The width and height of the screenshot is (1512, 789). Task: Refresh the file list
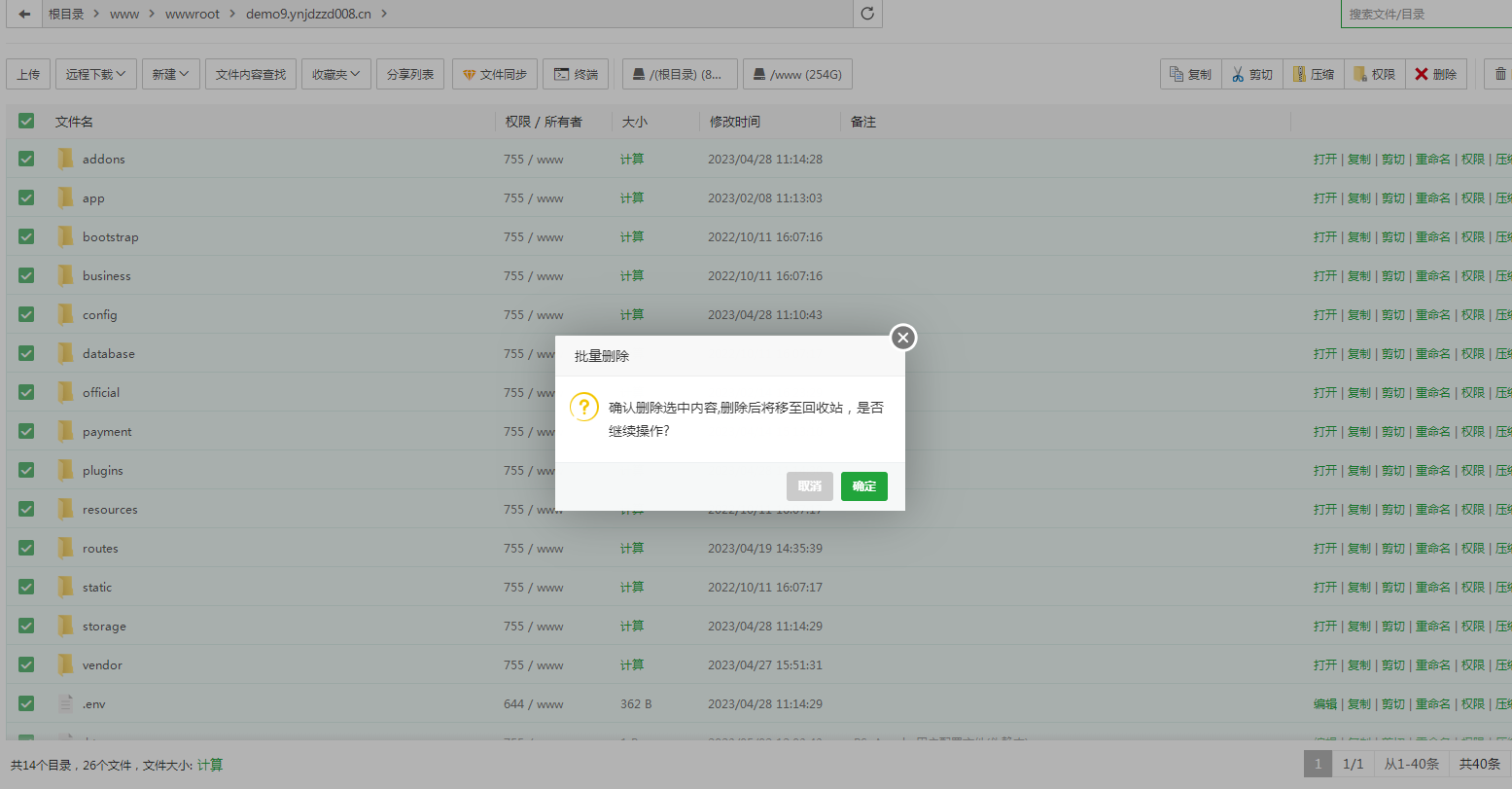[867, 14]
